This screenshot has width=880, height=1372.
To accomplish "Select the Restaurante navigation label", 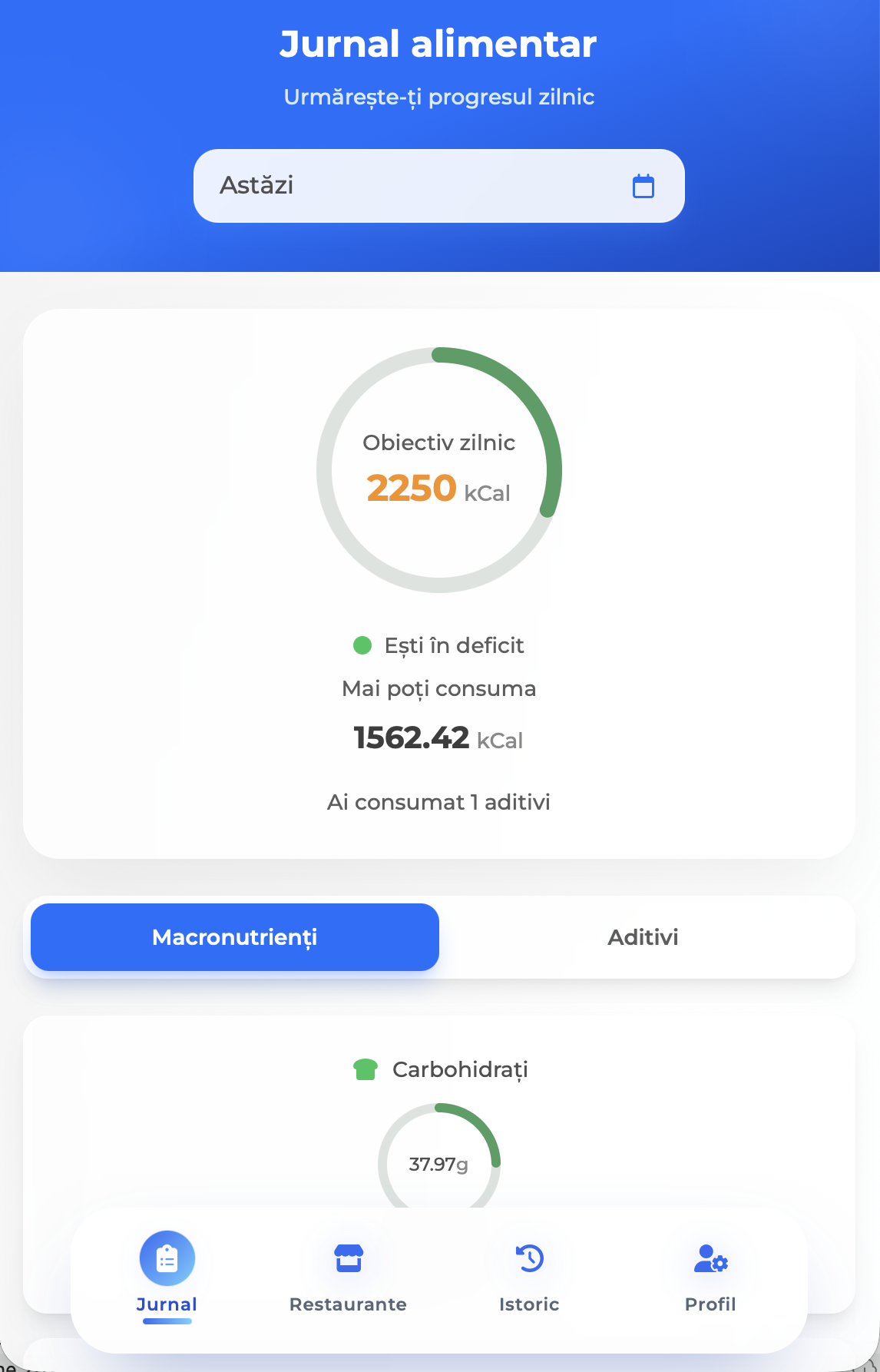I will coord(348,1304).
